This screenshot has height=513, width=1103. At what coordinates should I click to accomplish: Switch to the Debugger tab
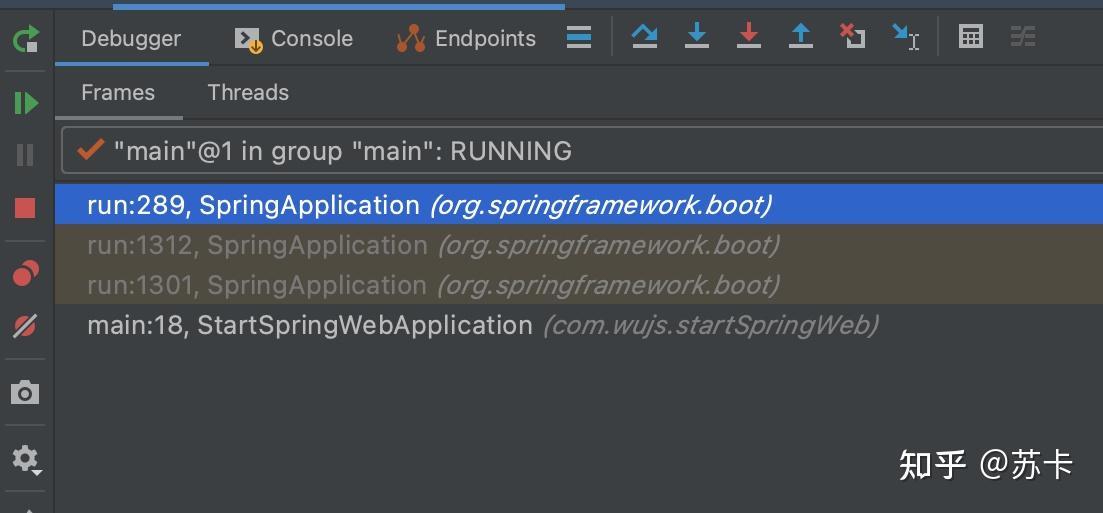coord(132,38)
